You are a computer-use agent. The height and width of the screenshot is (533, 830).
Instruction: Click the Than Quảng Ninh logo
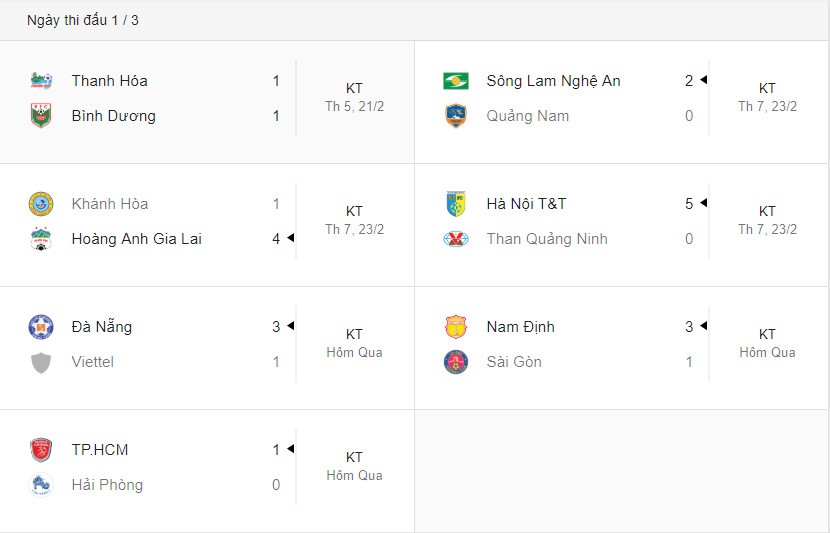[455, 239]
